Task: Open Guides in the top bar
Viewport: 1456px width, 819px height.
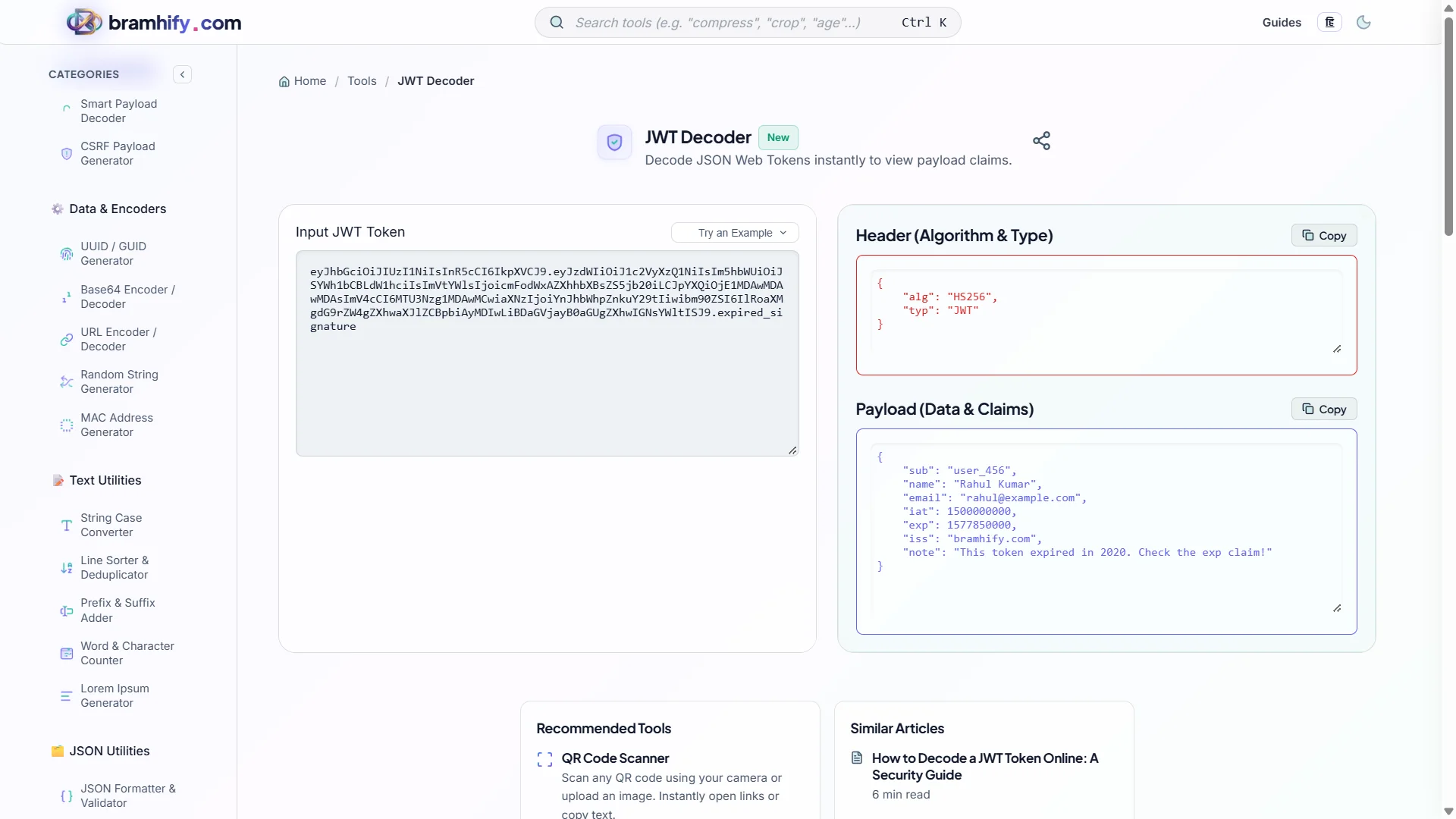Action: (1281, 23)
